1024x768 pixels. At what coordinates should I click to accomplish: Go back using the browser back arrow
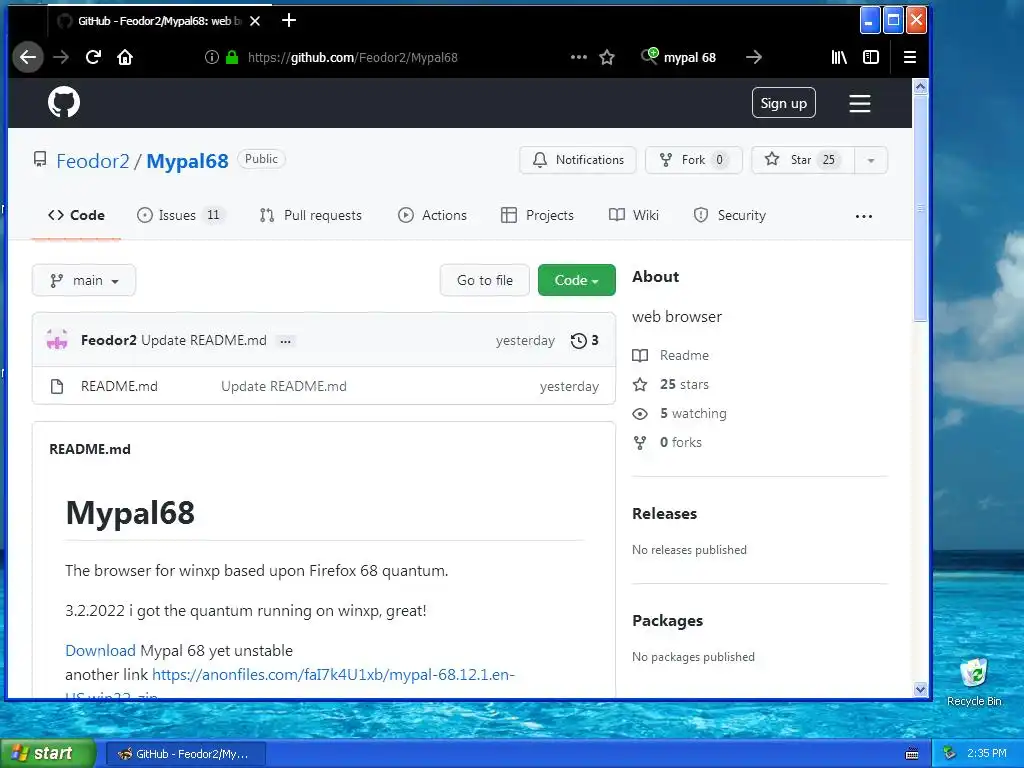(x=27, y=57)
